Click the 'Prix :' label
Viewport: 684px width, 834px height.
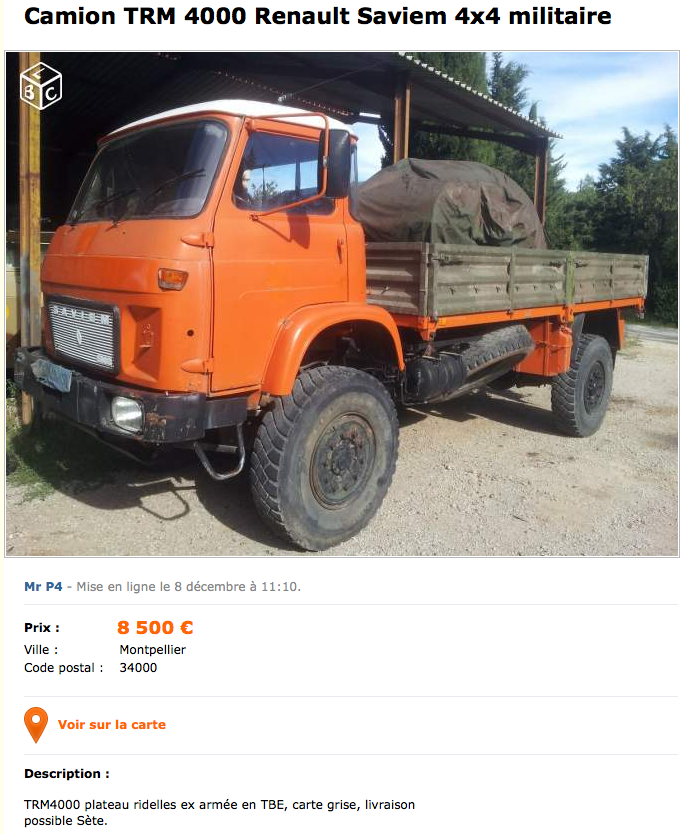tap(42, 628)
